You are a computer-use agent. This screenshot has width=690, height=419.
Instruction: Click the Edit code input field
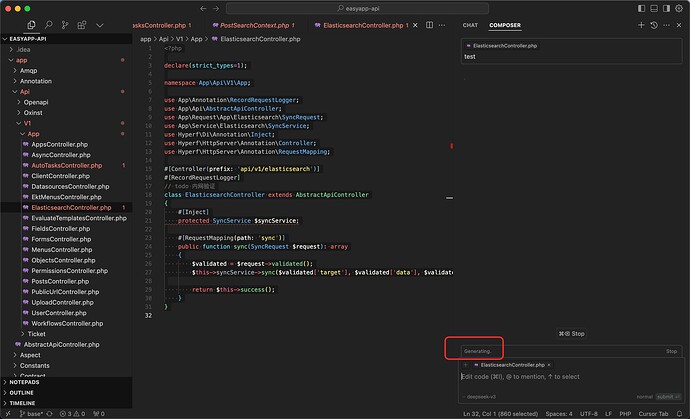pos(570,377)
